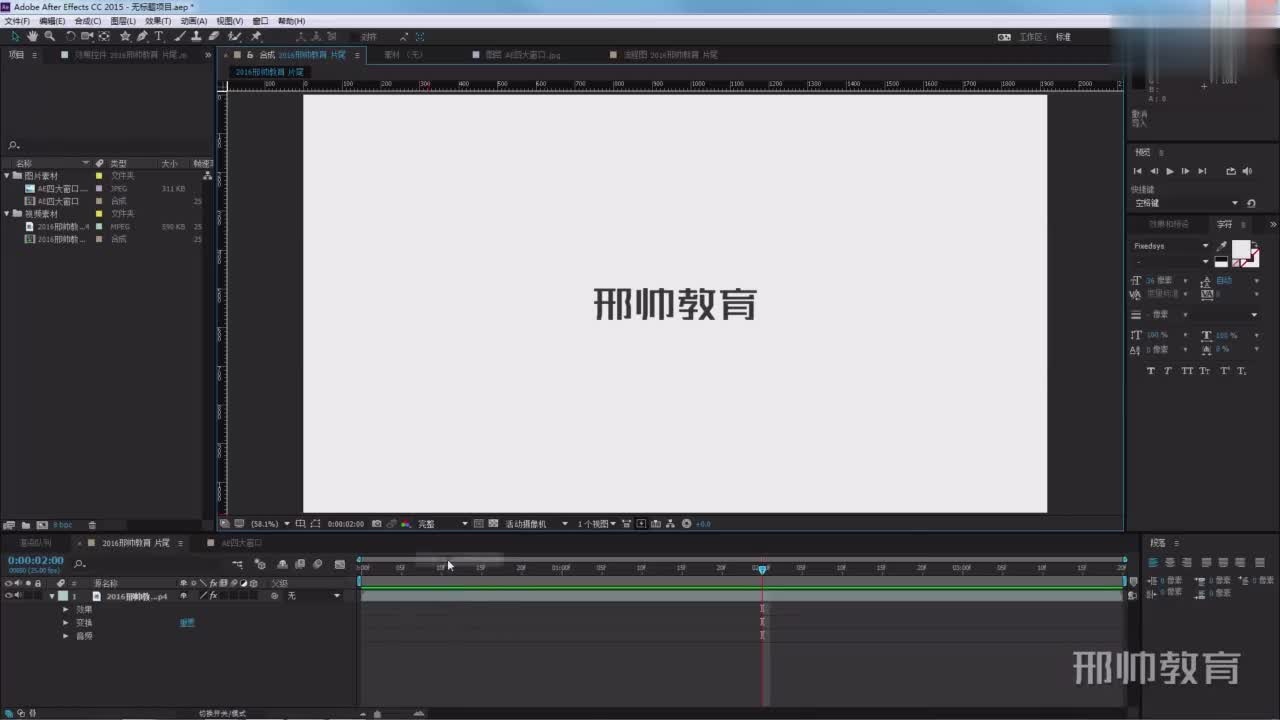
Task: Open the 1个视图 view layout dropdown
Action: coord(596,523)
